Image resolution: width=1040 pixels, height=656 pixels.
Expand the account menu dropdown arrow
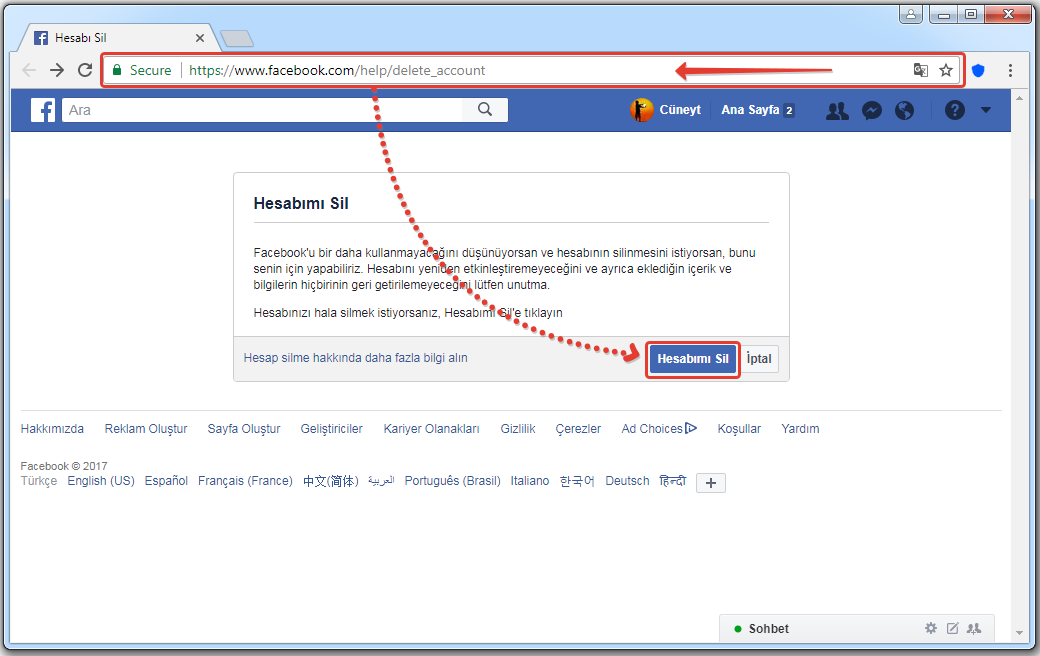tap(986, 111)
